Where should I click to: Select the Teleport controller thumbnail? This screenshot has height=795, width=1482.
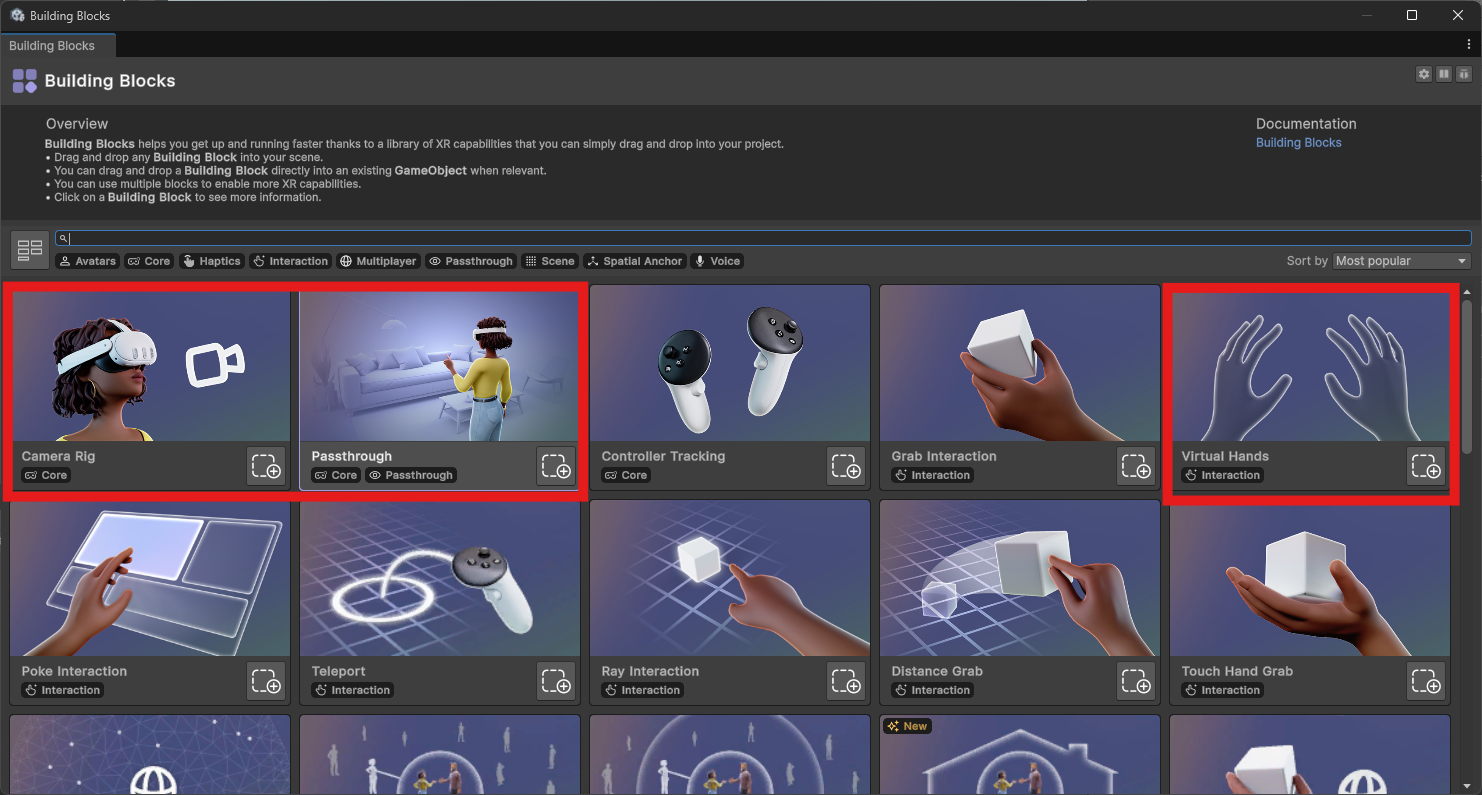pos(440,578)
